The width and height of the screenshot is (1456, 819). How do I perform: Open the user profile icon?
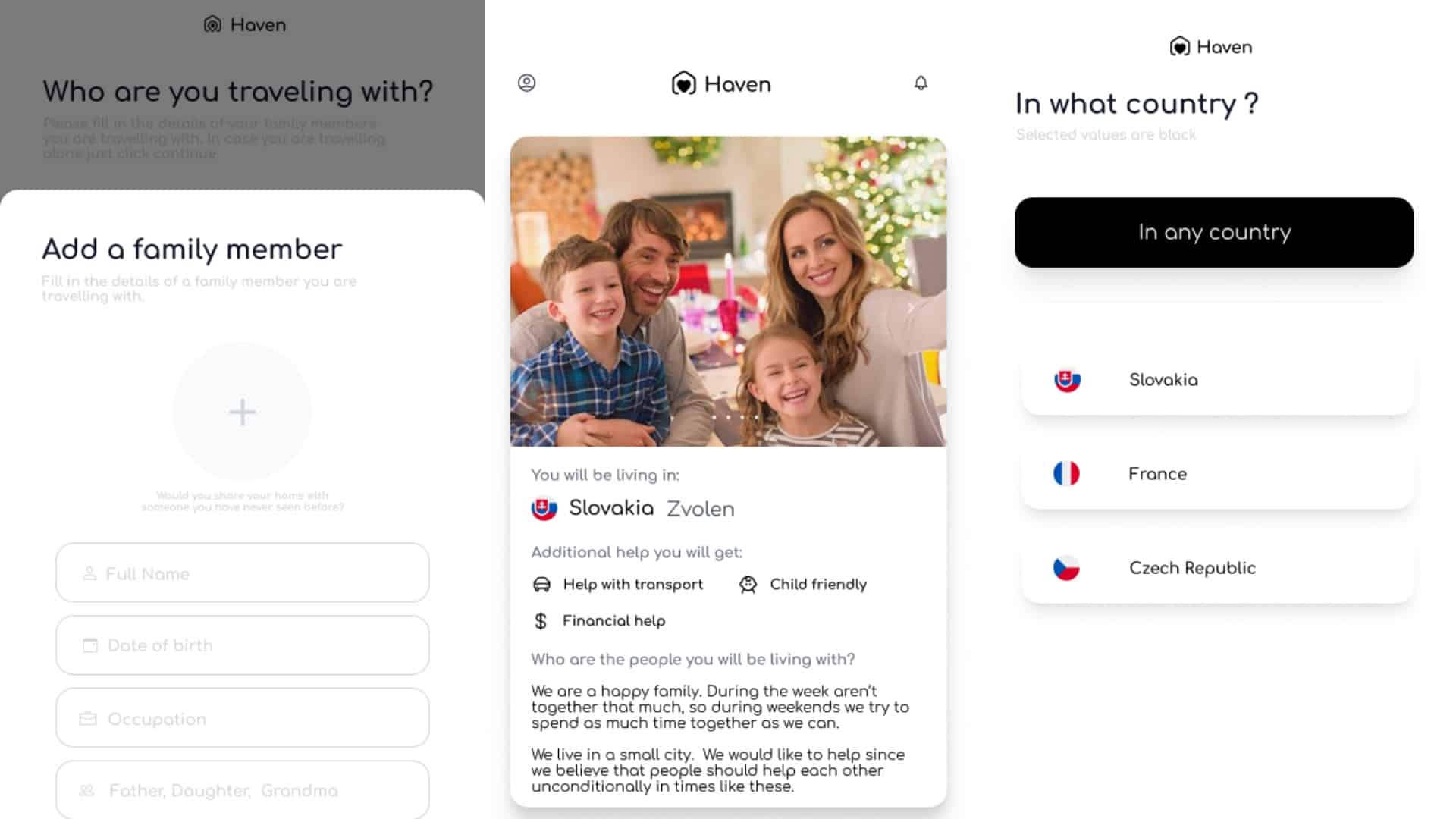526,83
